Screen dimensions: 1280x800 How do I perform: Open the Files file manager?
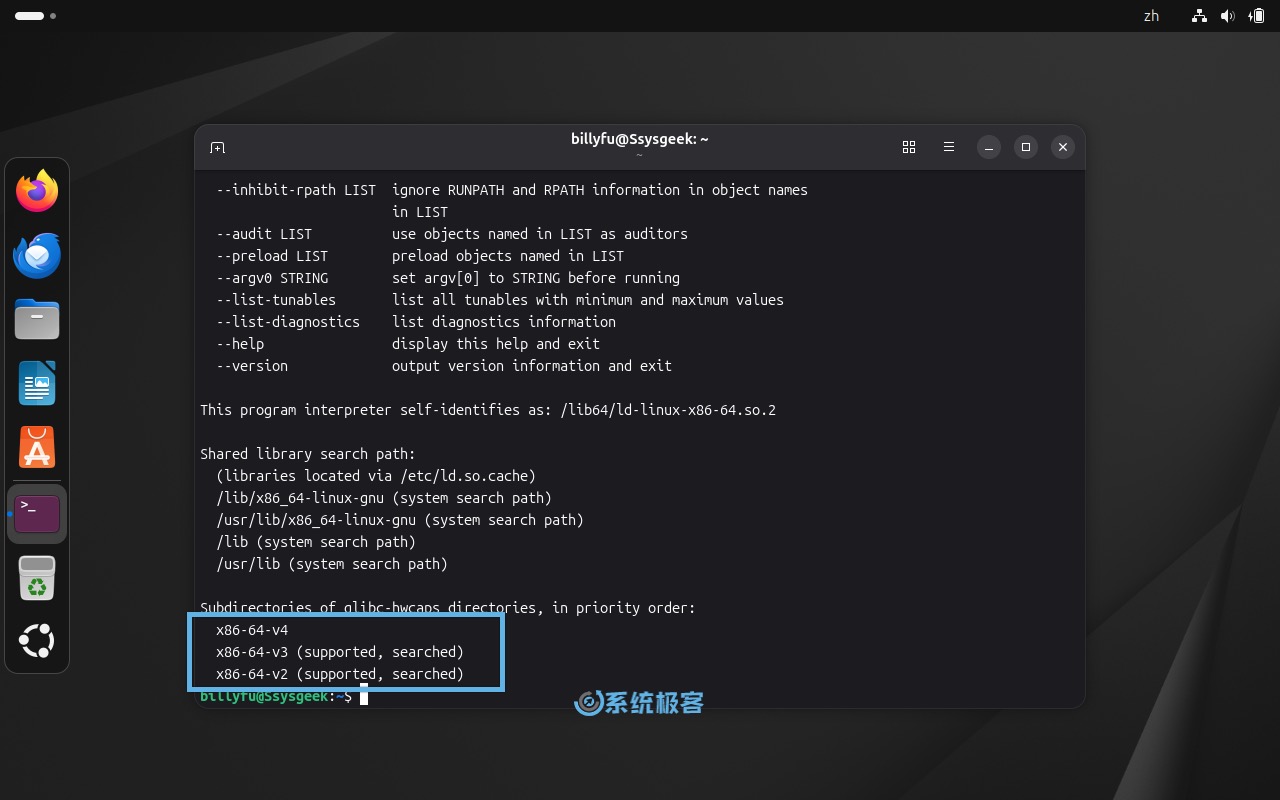(x=37, y=319)
